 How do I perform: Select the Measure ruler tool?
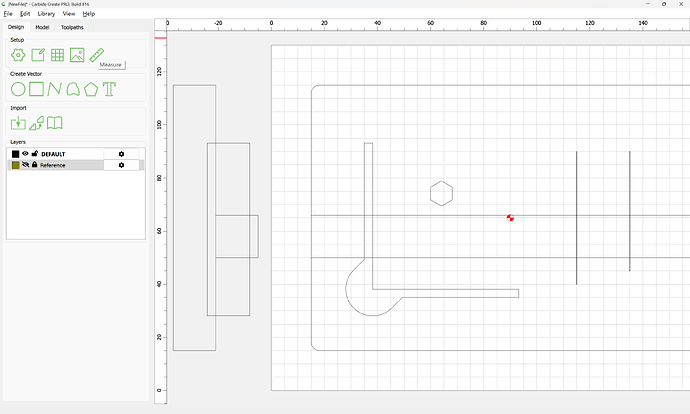pyautogui.click(x=96, y=55)
